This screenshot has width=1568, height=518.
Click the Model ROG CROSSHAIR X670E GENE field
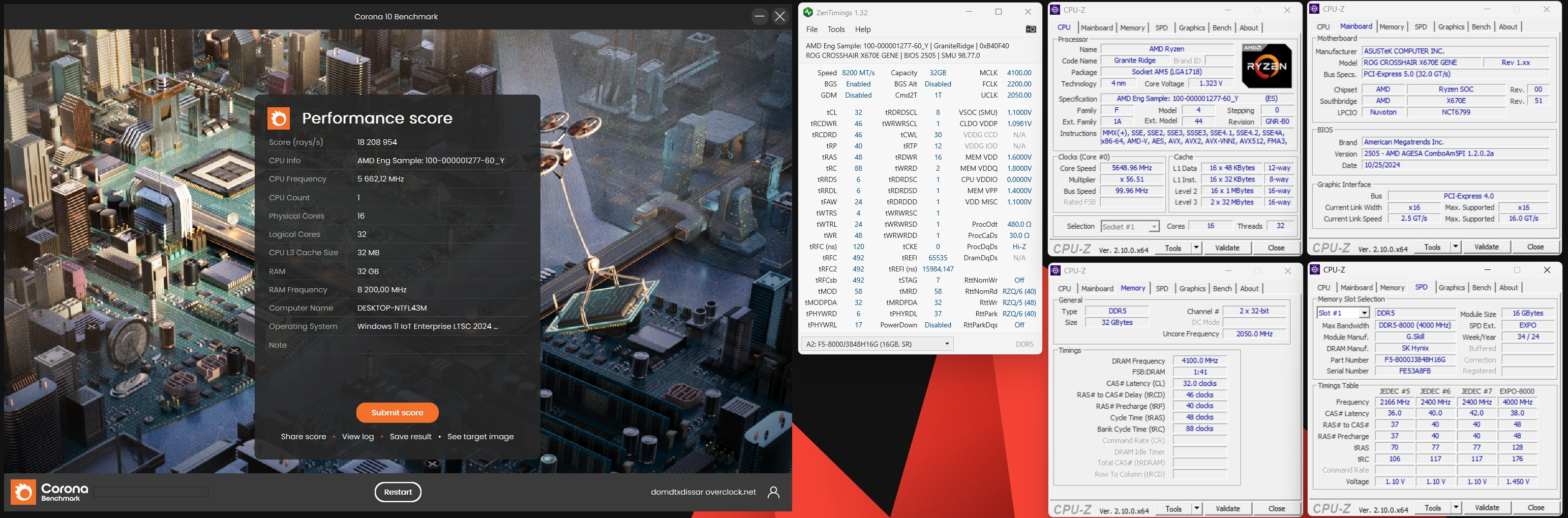point(1421,63)
